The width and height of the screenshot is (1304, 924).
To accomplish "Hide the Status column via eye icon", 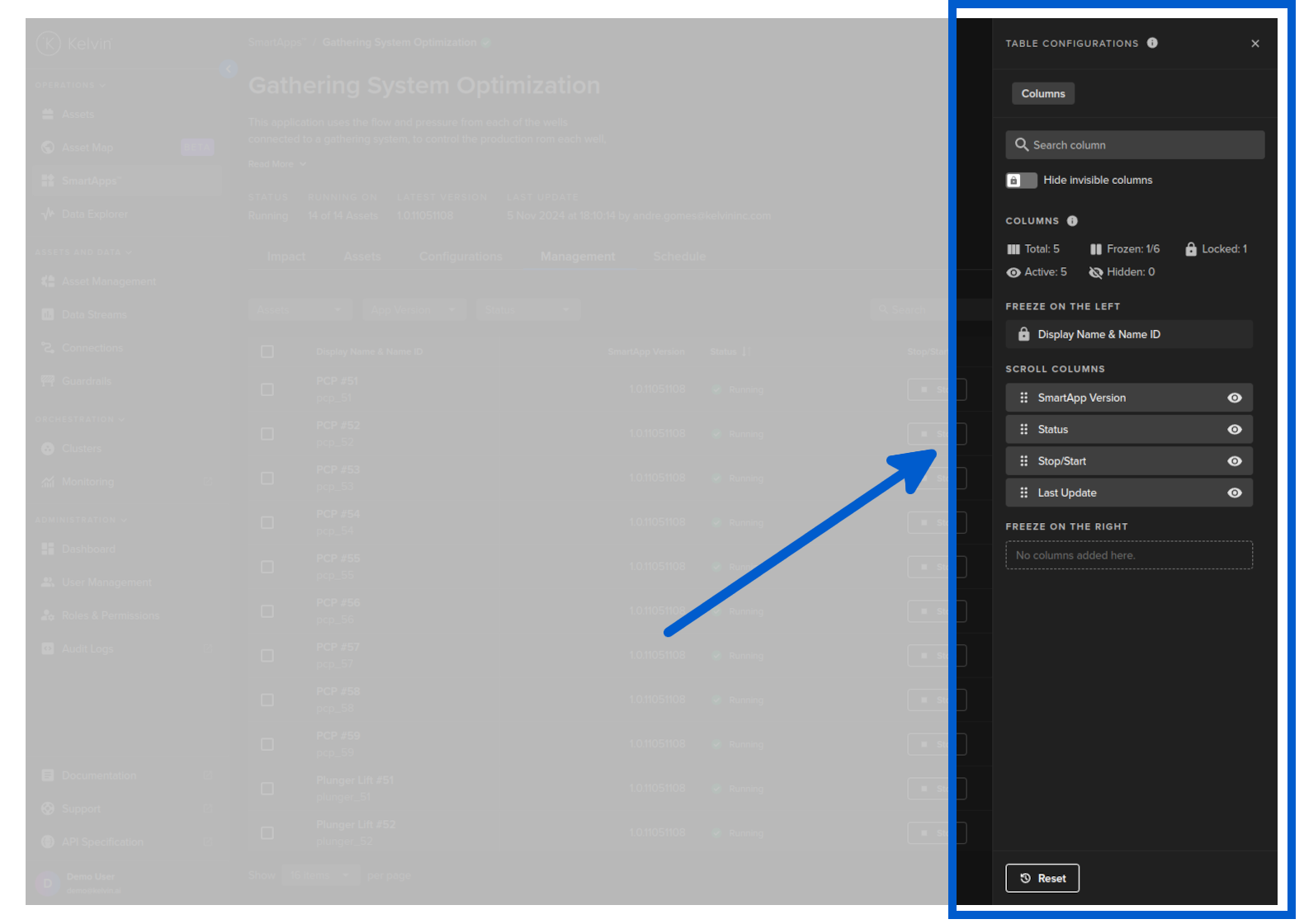I will point(1234,430).
